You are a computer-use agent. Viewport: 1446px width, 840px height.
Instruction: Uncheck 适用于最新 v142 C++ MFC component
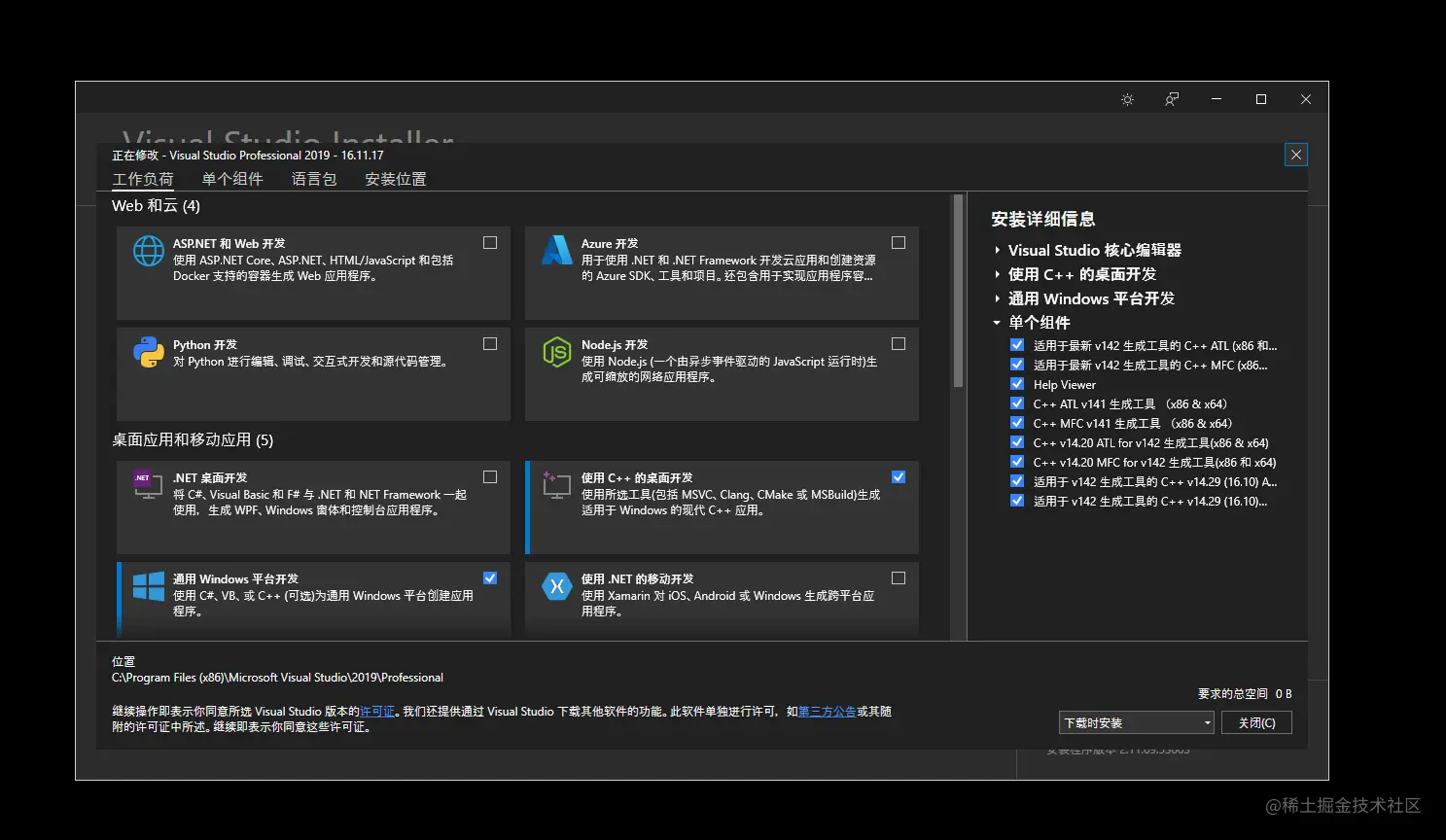point(1017,365)
